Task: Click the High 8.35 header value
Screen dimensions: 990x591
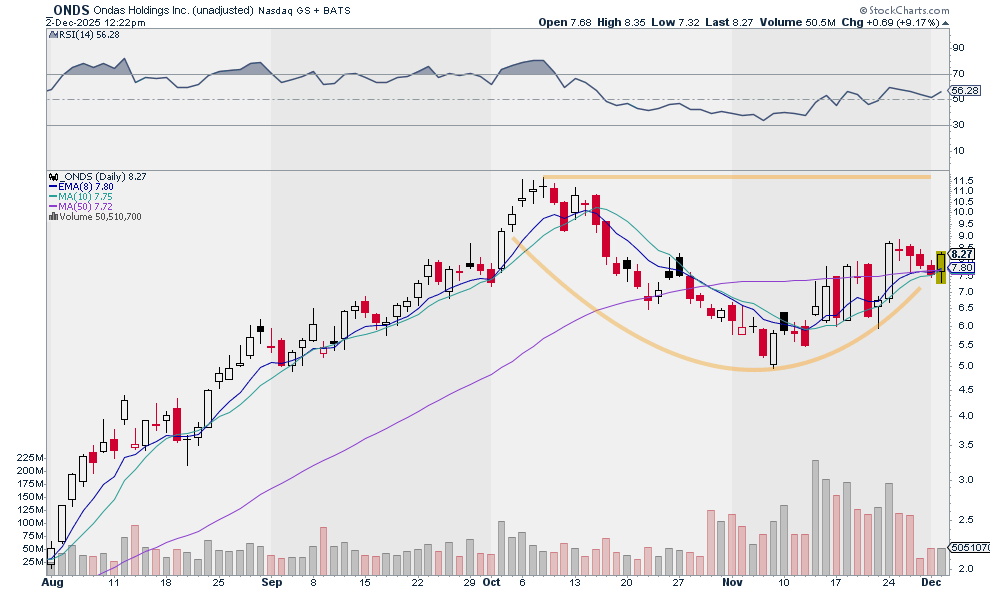Action: click(x=621, y=22)
